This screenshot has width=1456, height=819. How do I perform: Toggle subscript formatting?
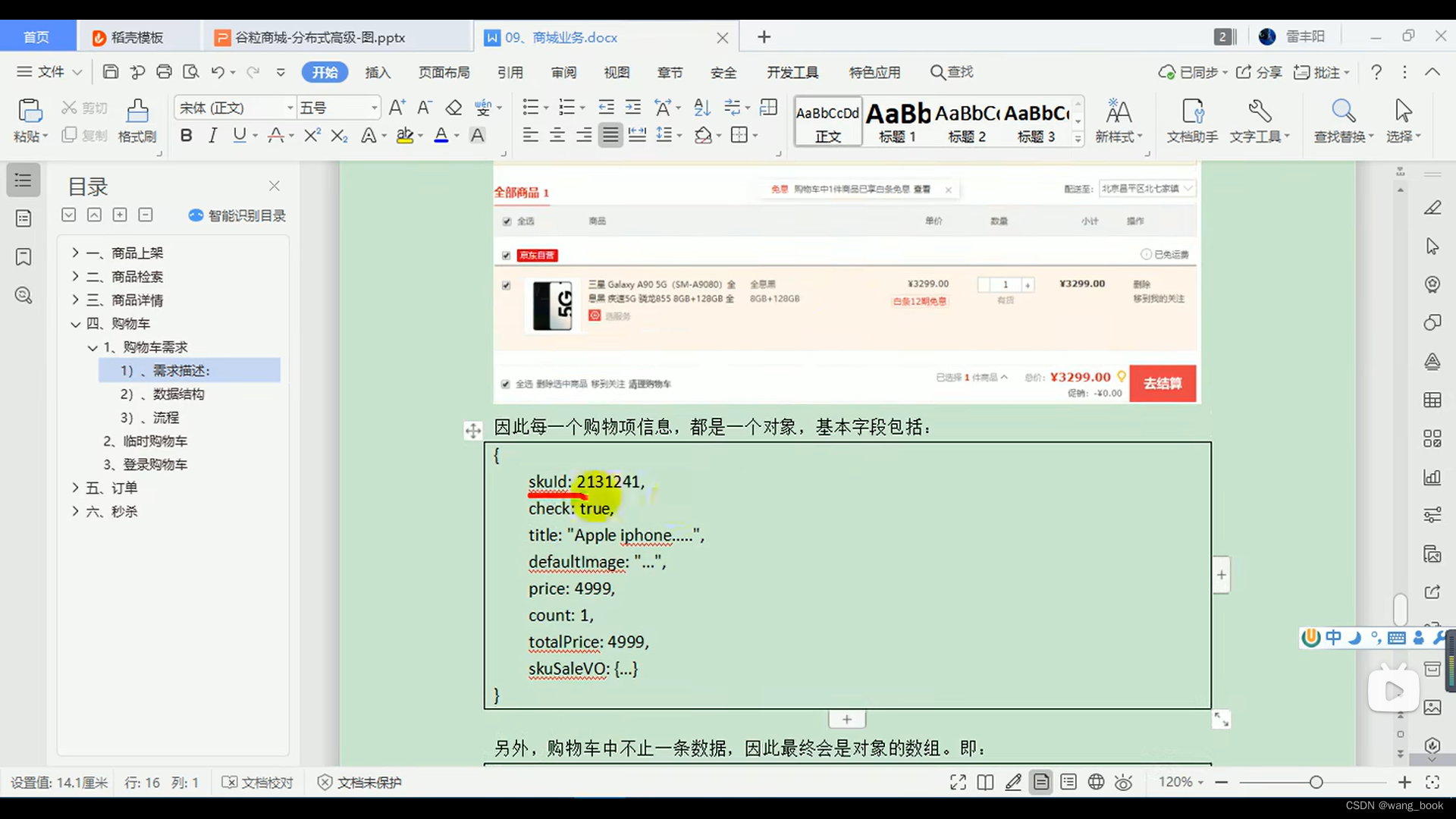click(339, 136)
